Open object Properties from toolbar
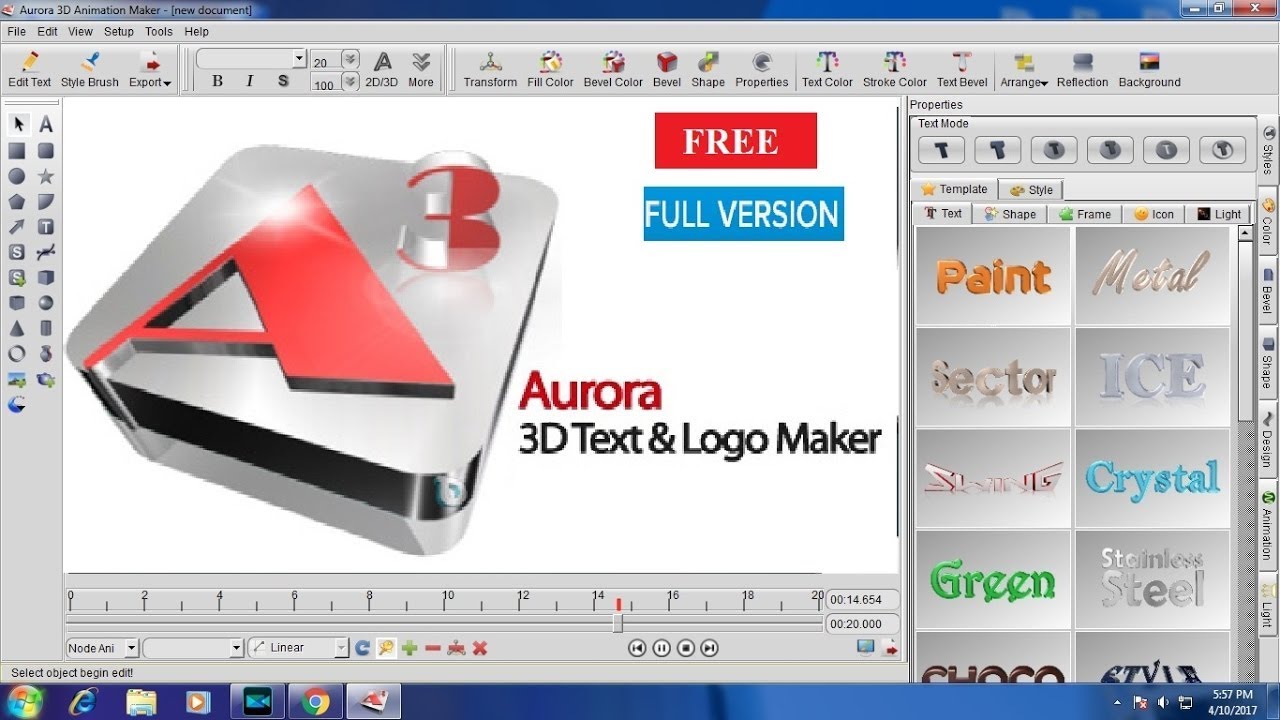The image size is (1280, 720). 762,70
